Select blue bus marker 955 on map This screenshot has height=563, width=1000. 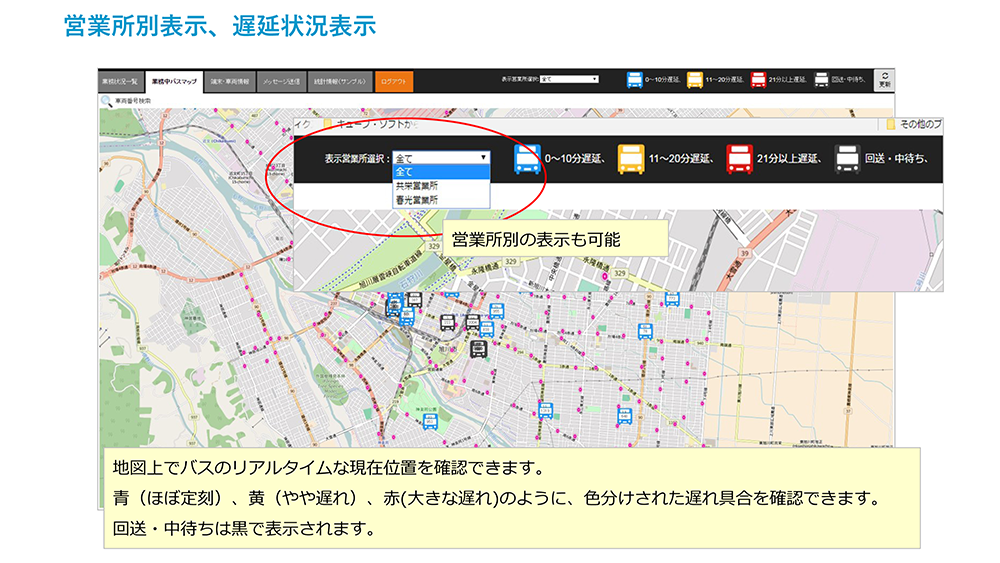point(497,311)
